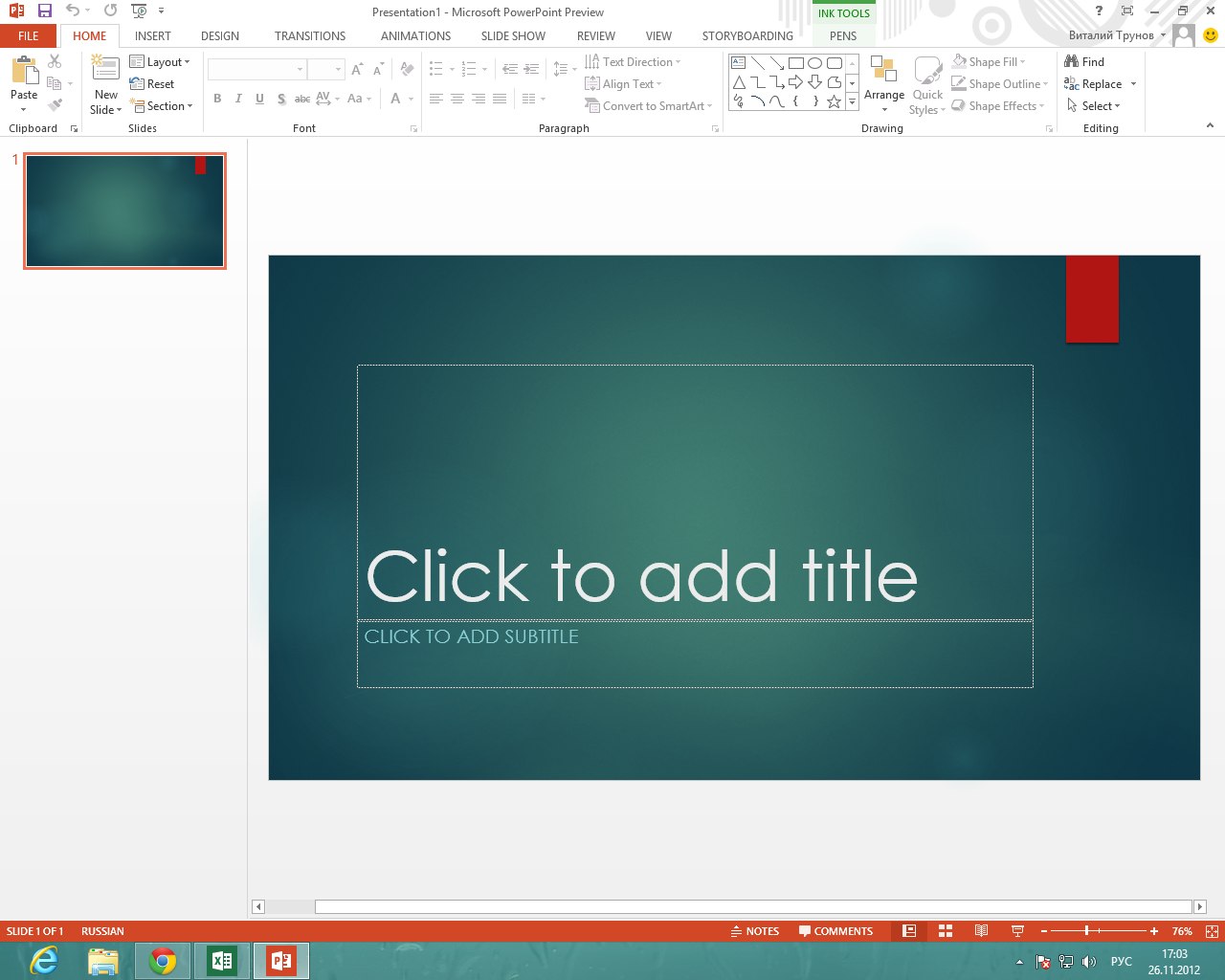1225x980 pixels.
Task: Open the font size combo box
Action: point(325,70)
